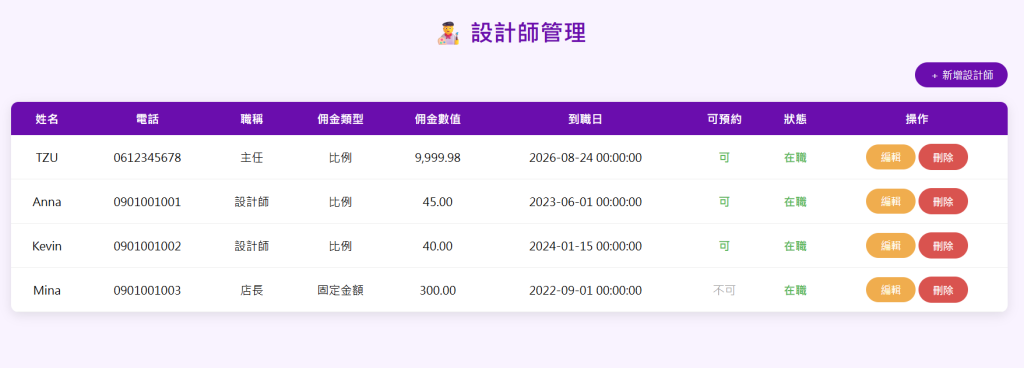Click the 新增設計師 add designer button

click(961, 75)
